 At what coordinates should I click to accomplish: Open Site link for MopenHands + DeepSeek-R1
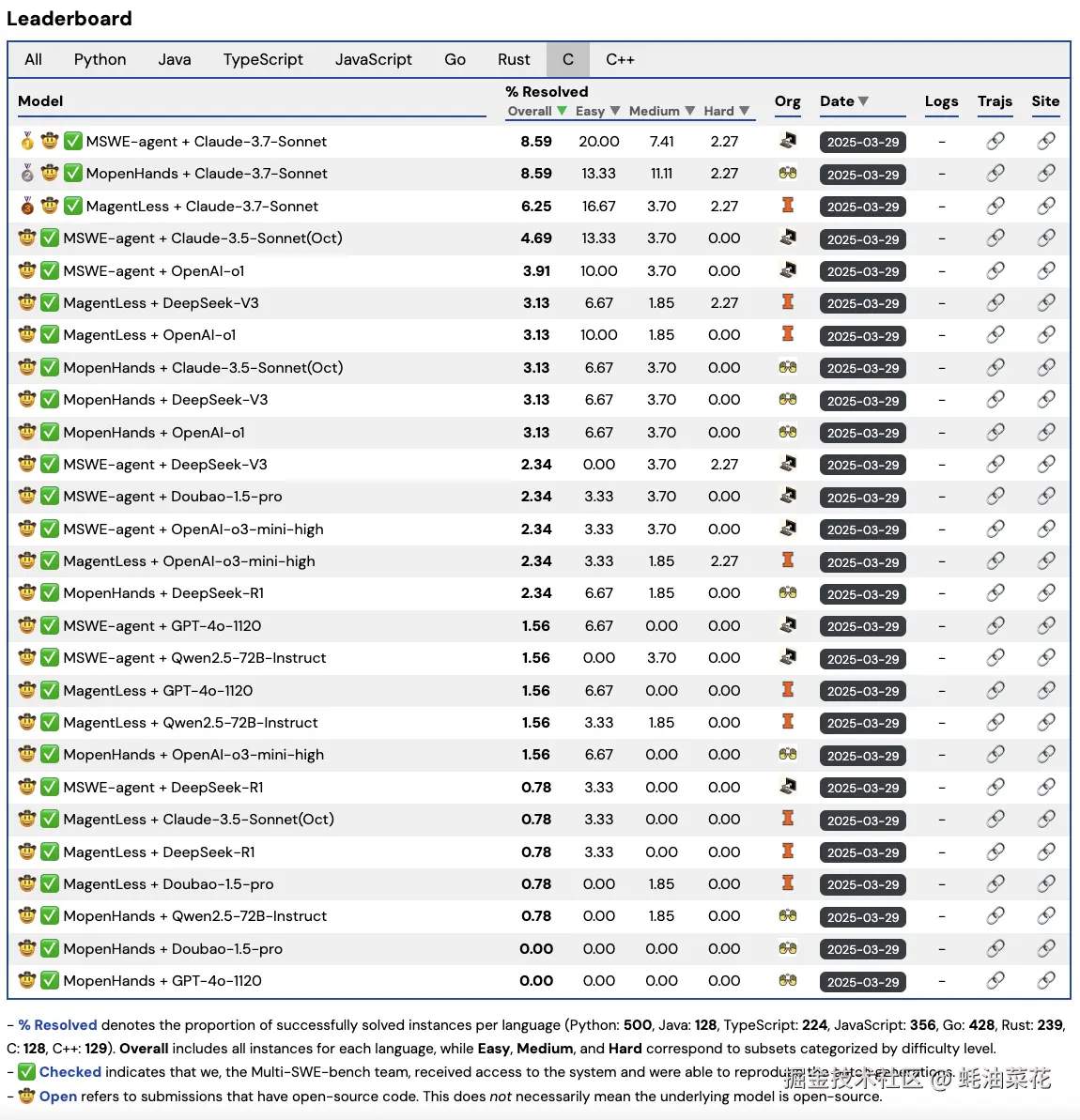pyautogui.click(x=1045, y=593)
